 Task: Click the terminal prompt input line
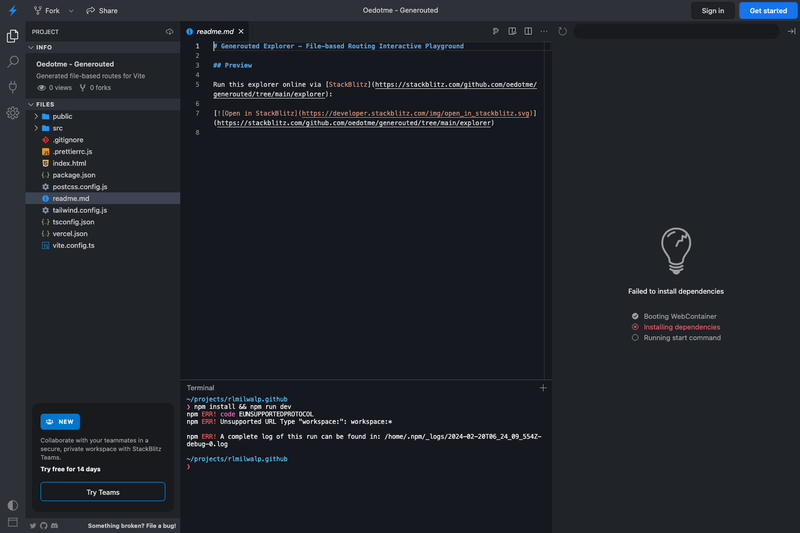pos(366,466)
